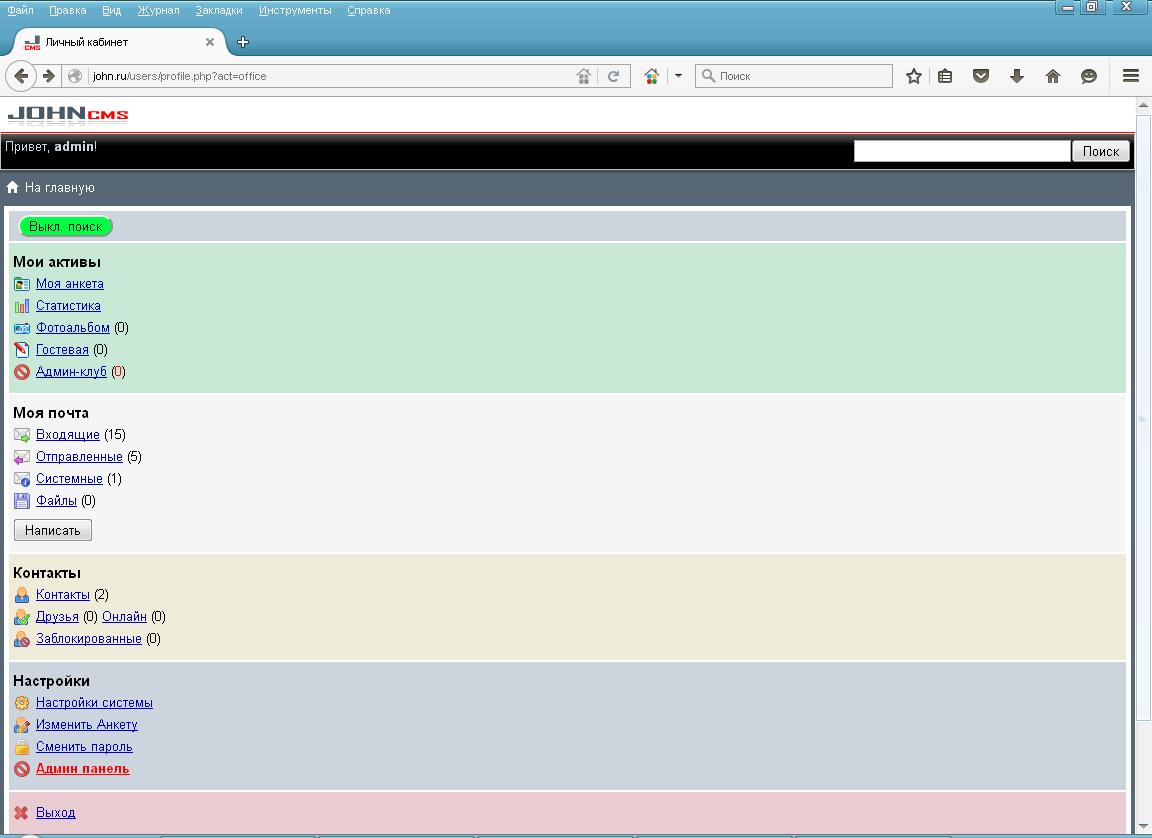Click the smiley chat icon in the toolbar

1089,76
